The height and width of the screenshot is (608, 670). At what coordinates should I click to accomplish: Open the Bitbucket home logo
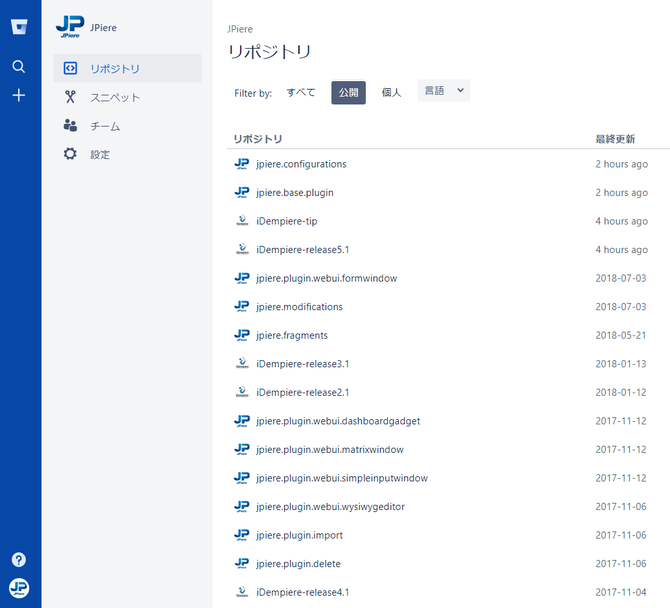pyautogui.click(x=19, y=26)
